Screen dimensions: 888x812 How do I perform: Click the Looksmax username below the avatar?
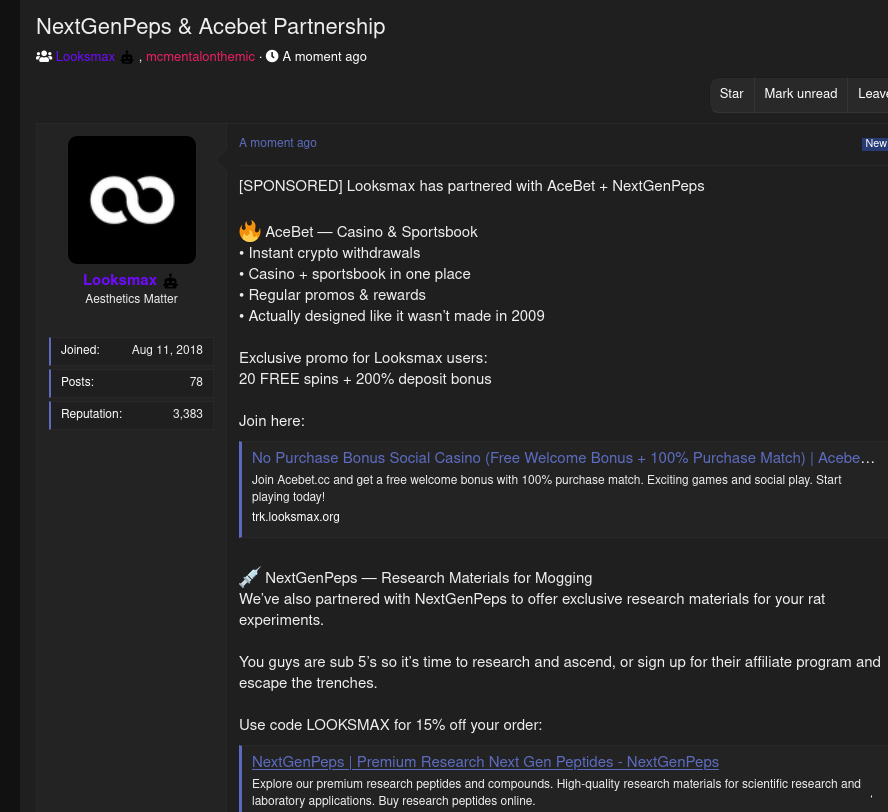click(x=120, y=280)
